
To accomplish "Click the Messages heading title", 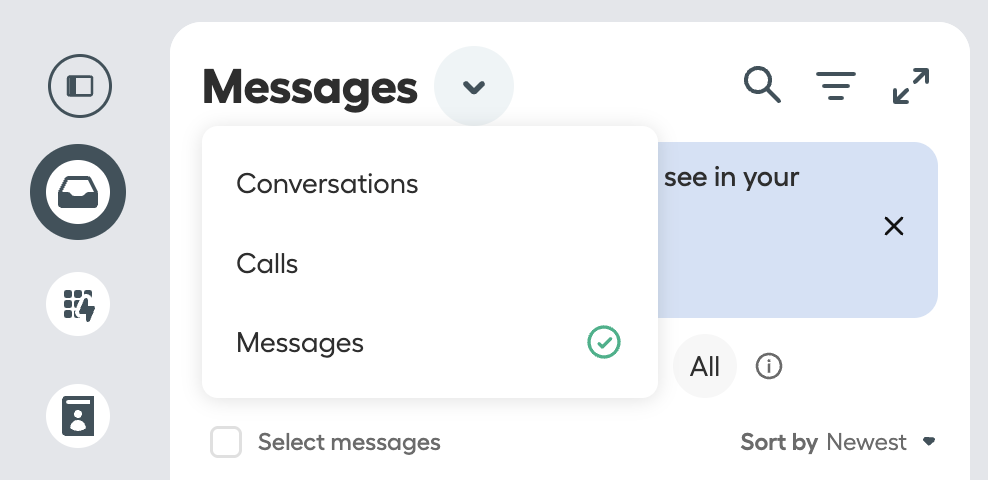I will tap(310, 88).
